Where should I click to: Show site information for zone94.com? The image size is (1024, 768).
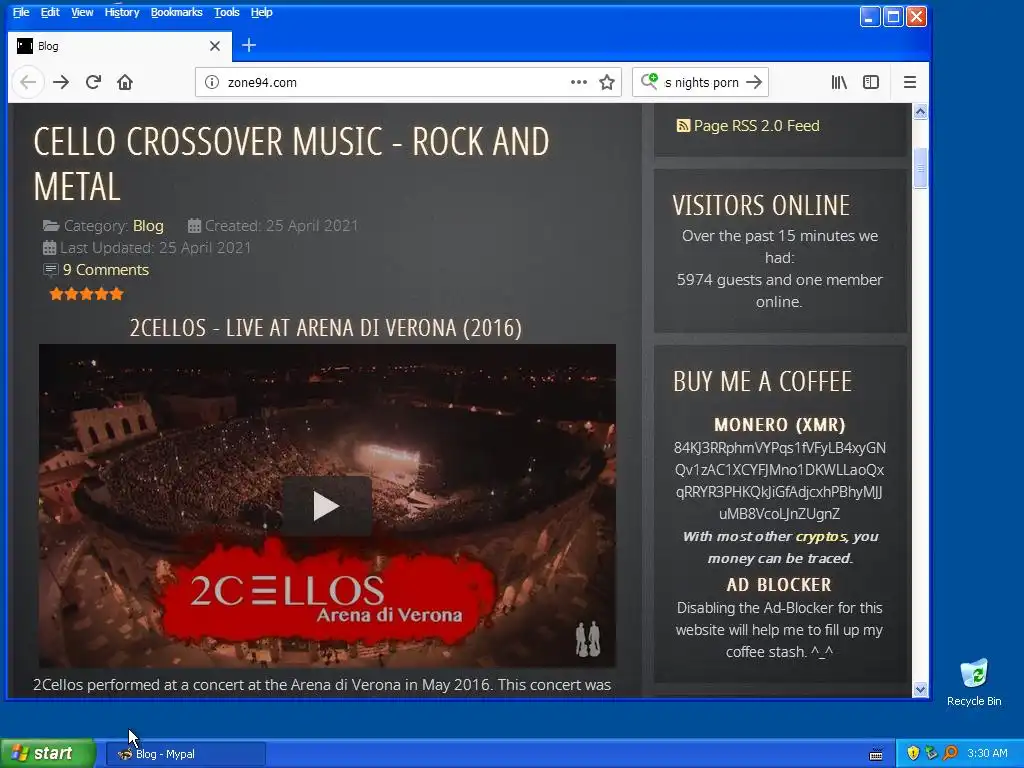212,82
